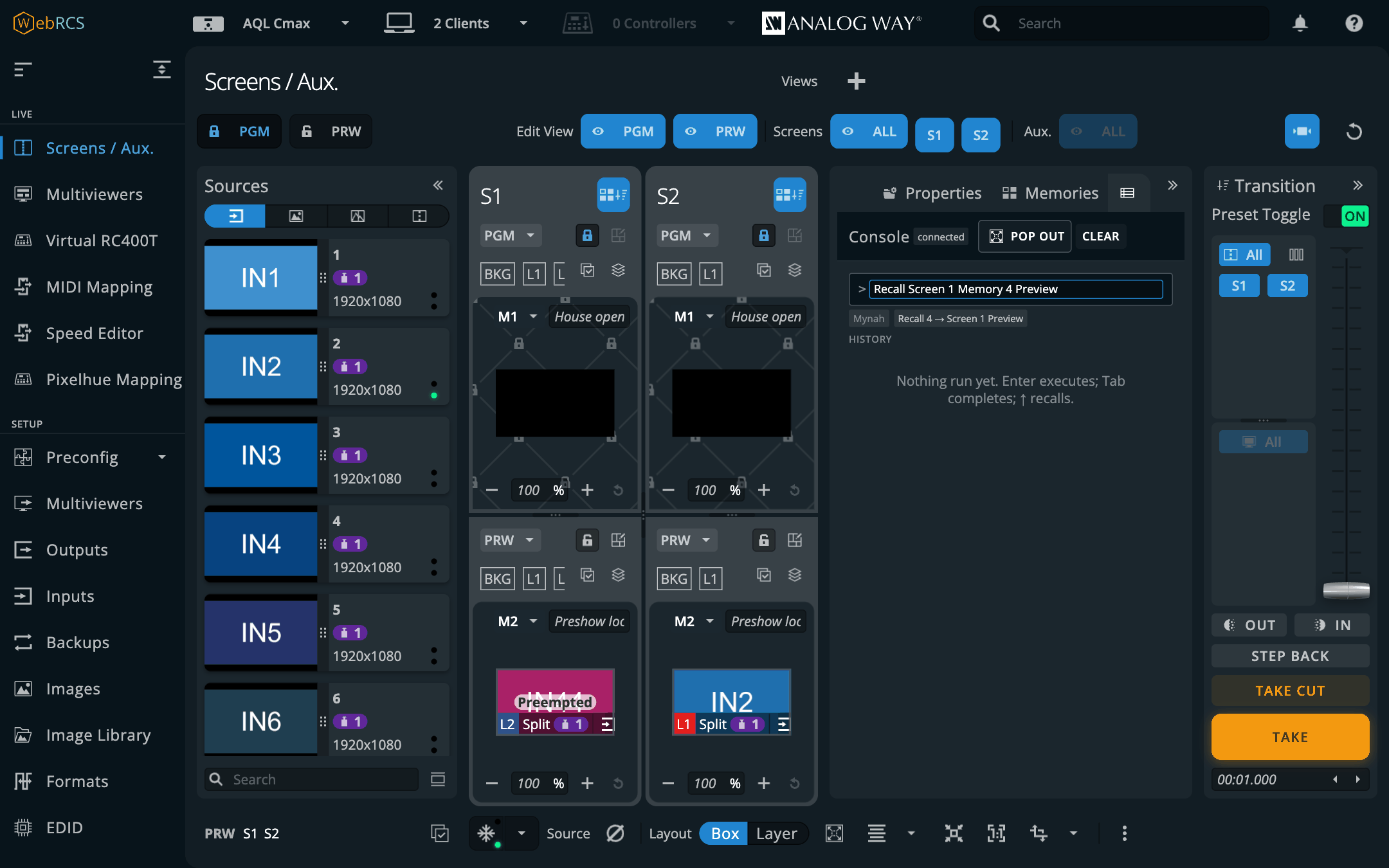This screenshot has height=868, width=1389.
Task: Click the console CLEAR button
Action: [x=1100, y=236]
